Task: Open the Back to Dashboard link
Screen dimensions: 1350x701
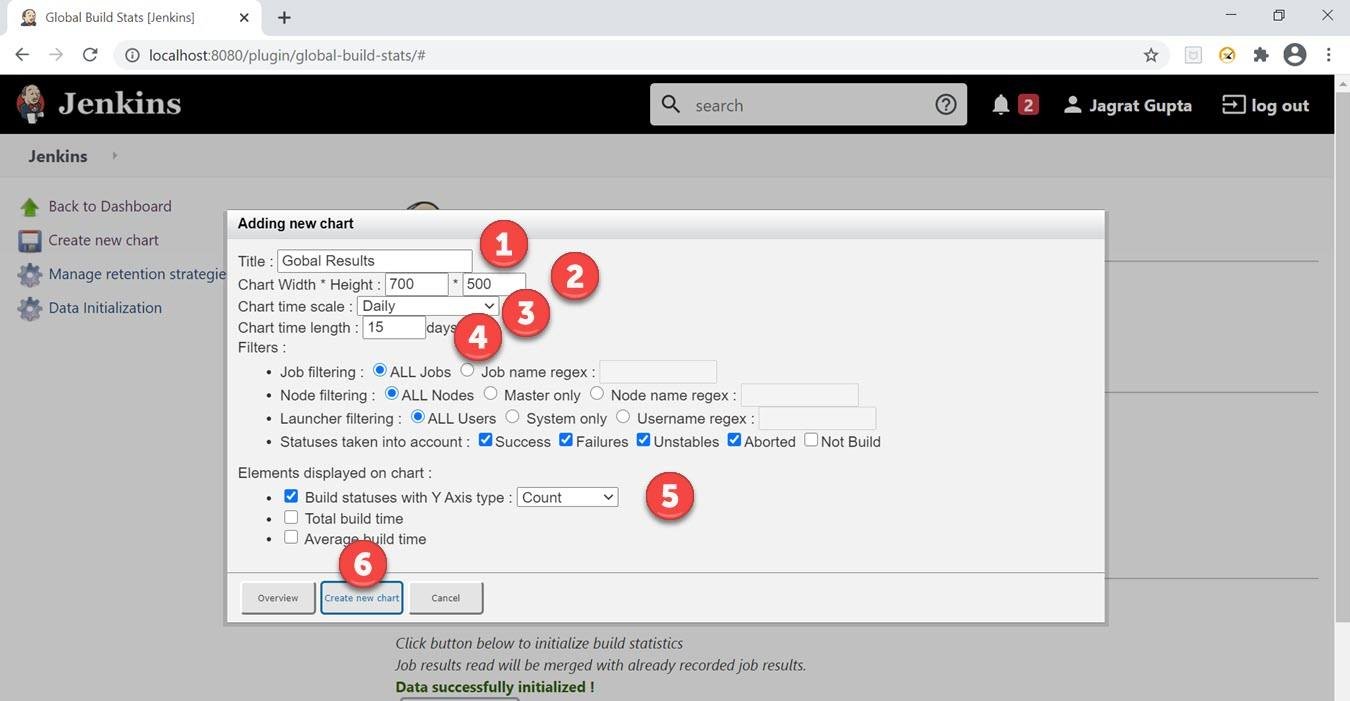Action: 110,206
